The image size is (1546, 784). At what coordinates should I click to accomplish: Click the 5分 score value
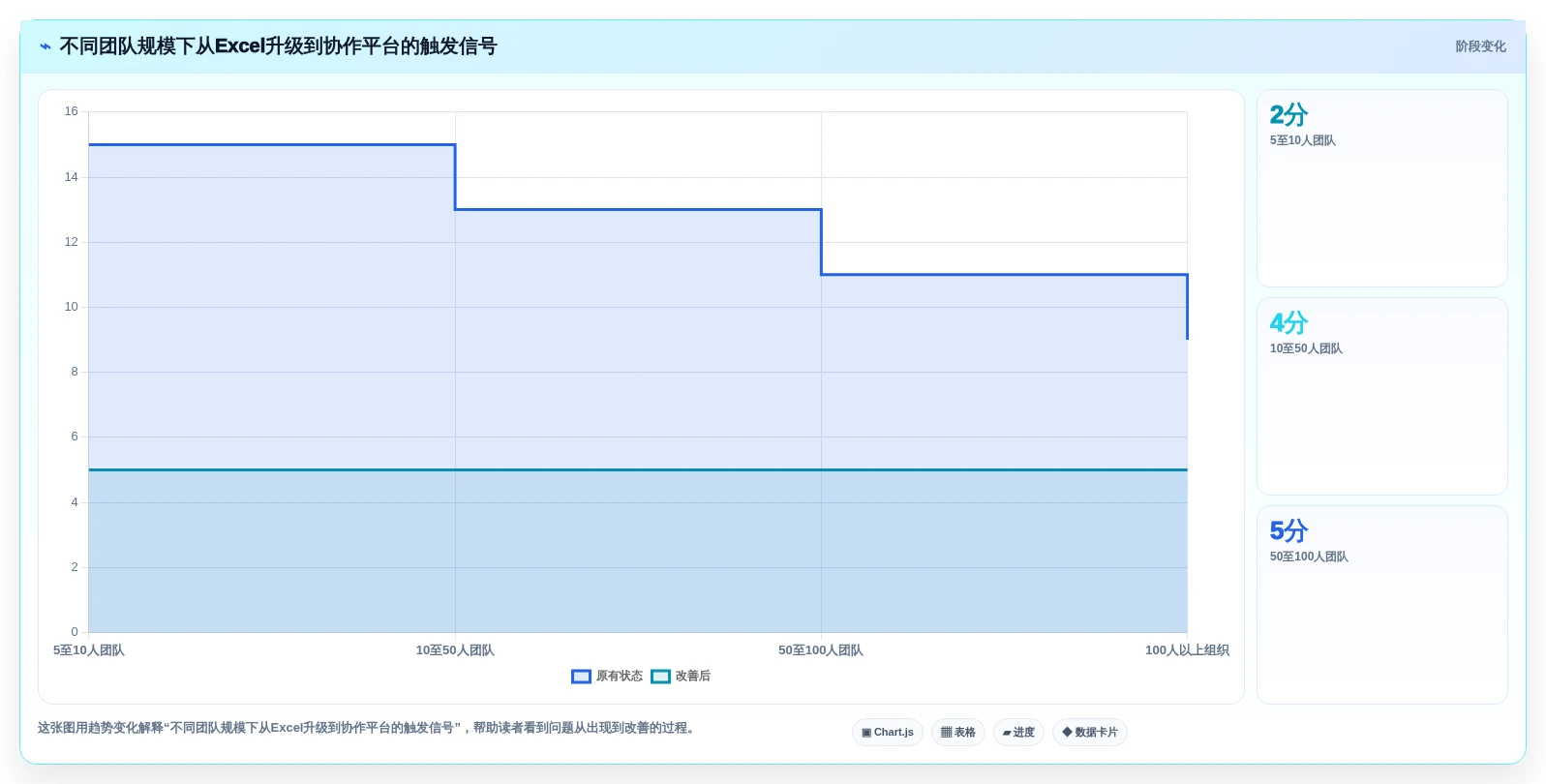(1288, 531)
